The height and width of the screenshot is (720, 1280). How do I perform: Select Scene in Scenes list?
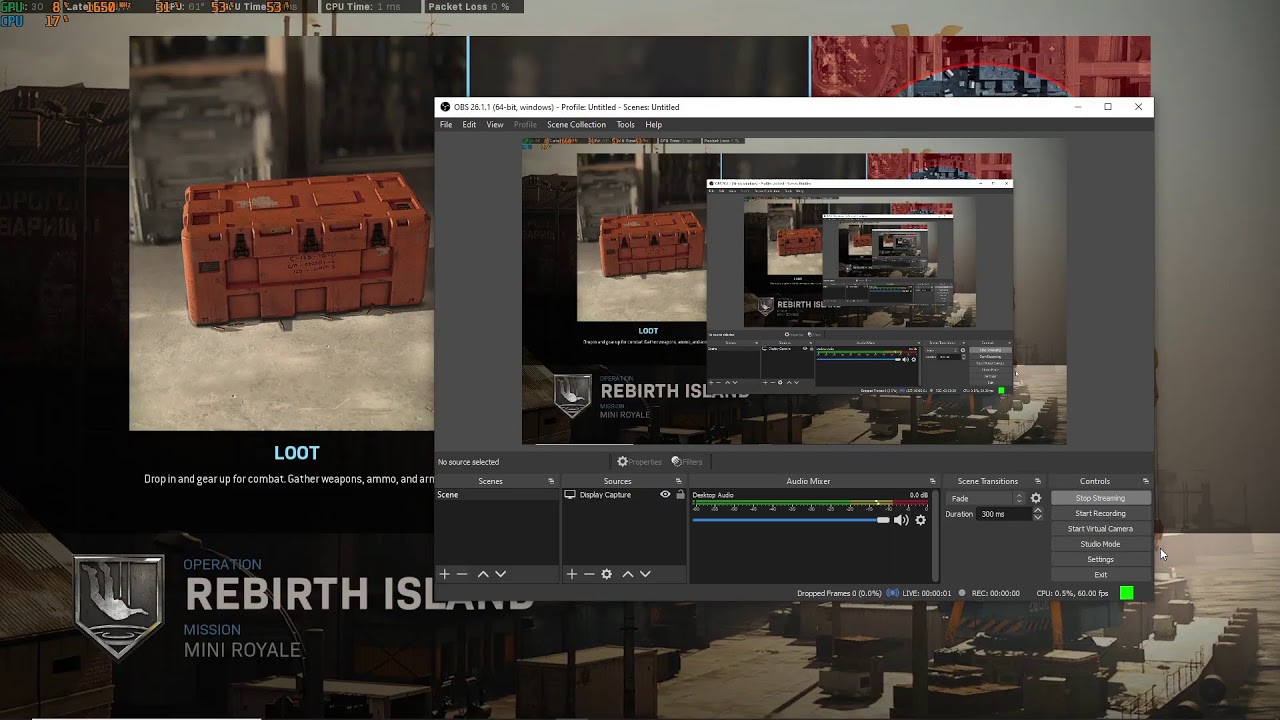coord(497,495)
